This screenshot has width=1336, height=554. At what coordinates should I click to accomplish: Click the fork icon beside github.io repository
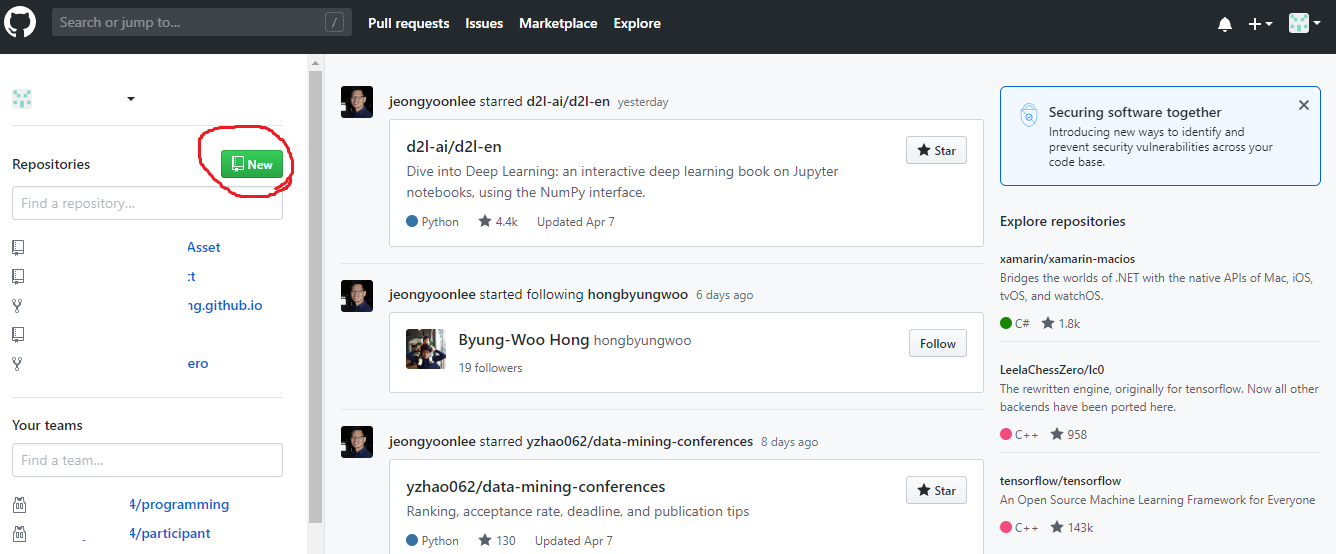[17, 305]
